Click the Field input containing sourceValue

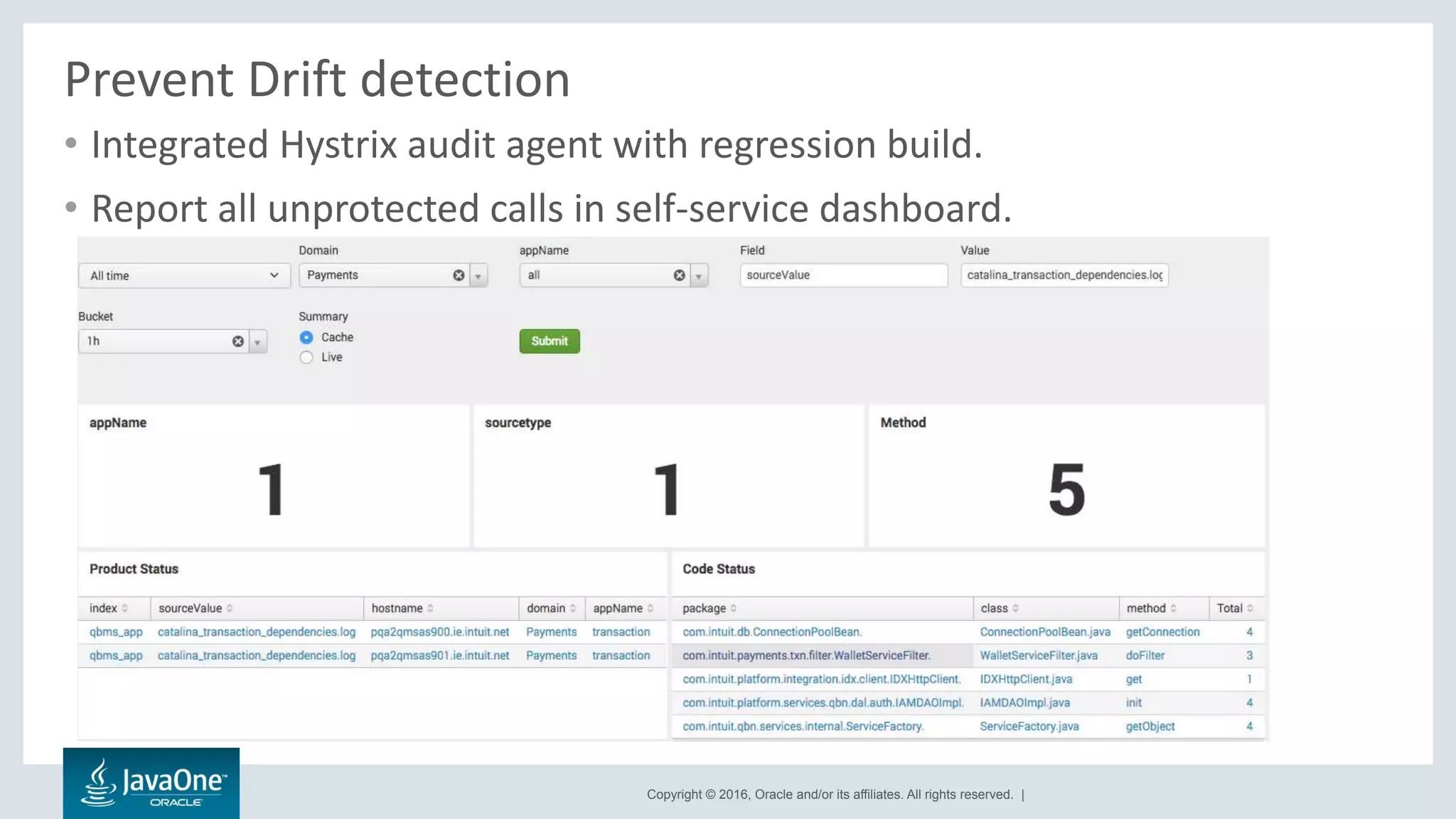click(x=844, y=275)
